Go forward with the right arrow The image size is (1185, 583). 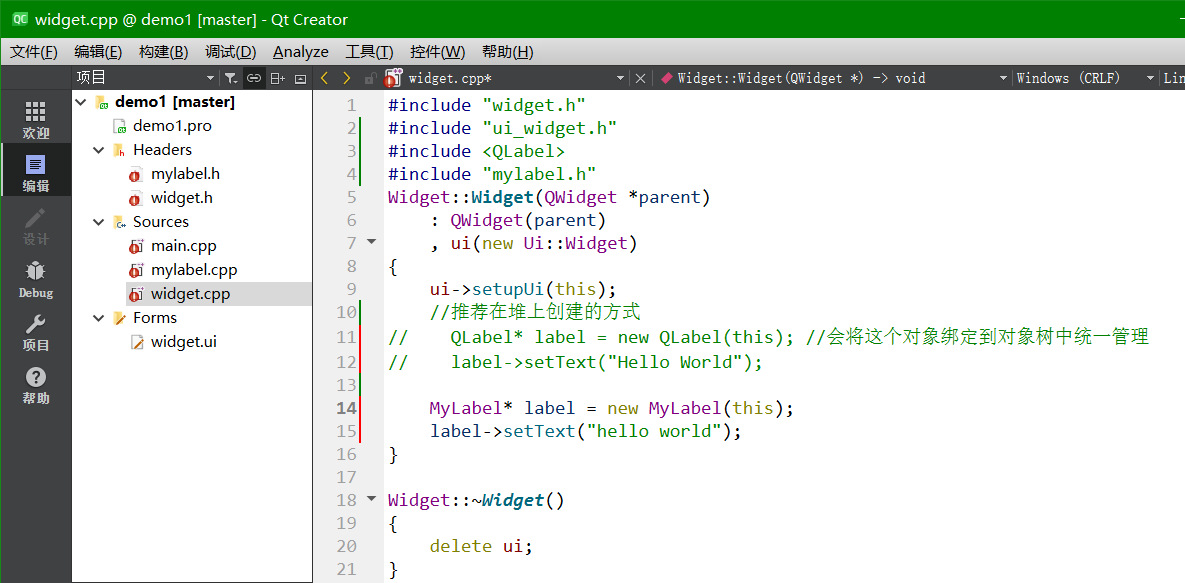pos(347,78)
